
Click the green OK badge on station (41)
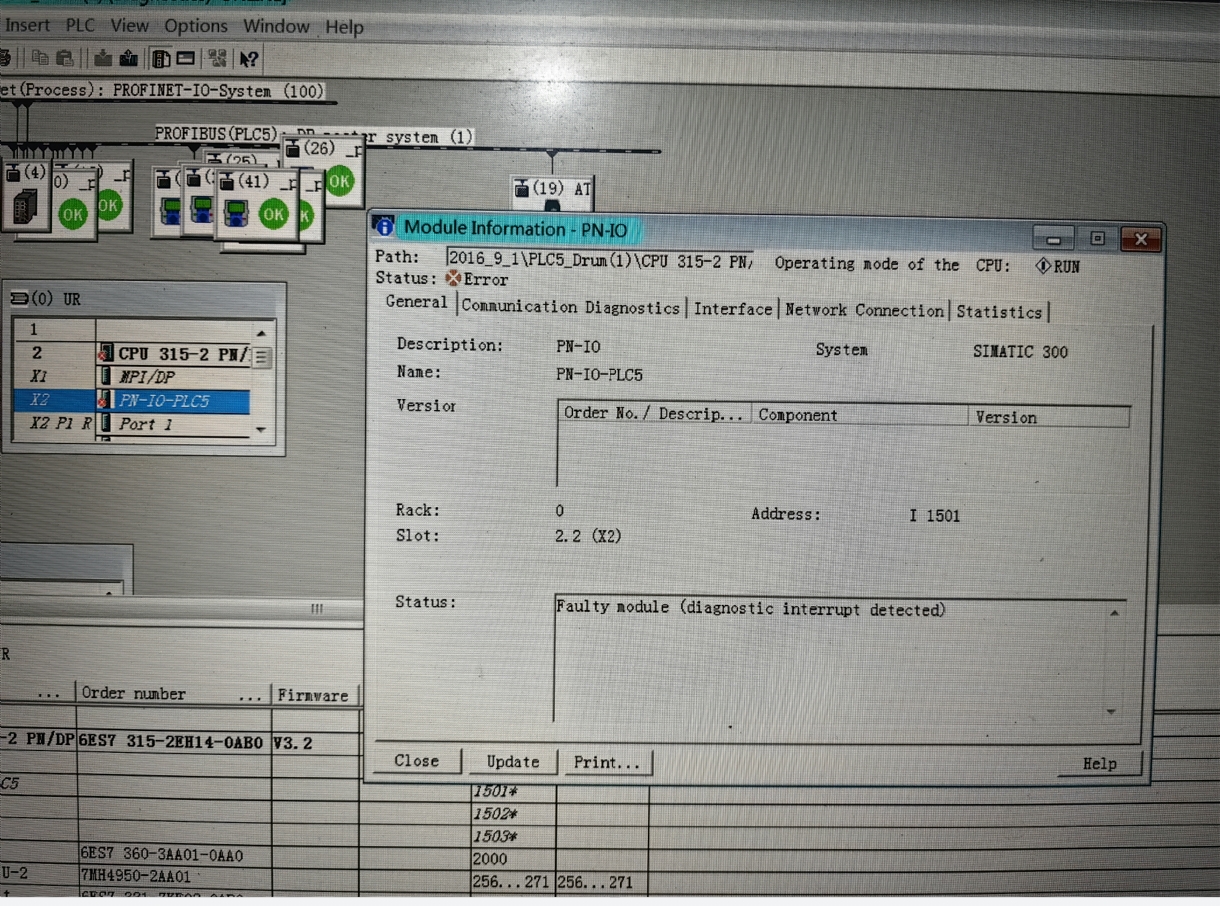(x=274, y=213)
